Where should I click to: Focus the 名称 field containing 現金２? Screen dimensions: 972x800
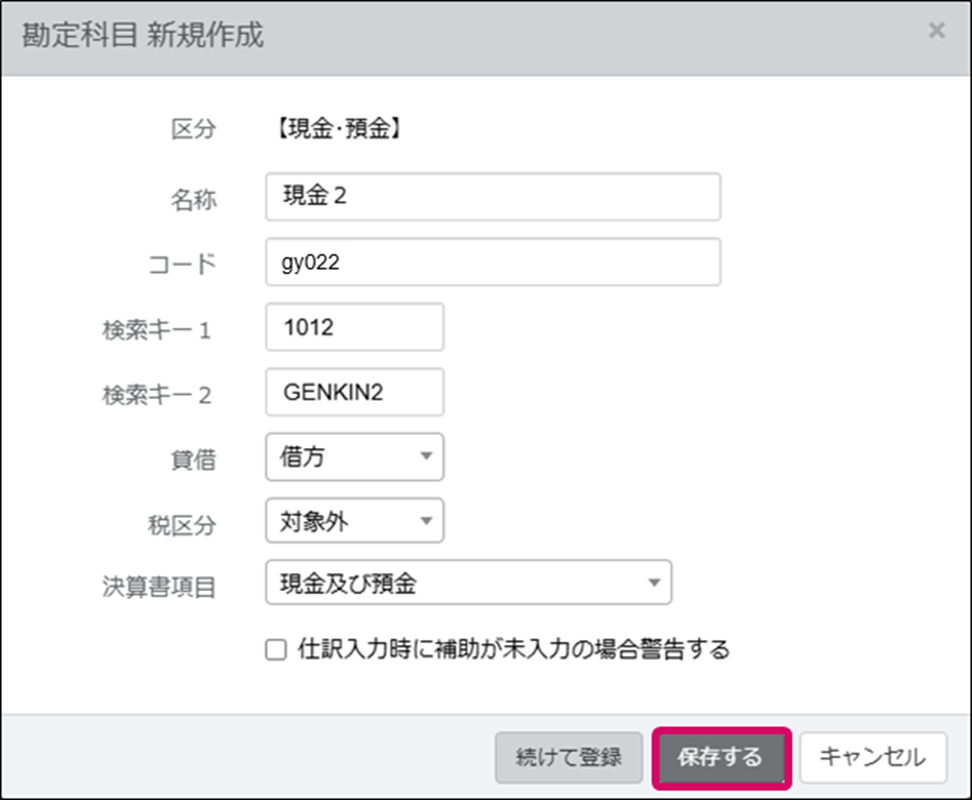click(492, 197)
